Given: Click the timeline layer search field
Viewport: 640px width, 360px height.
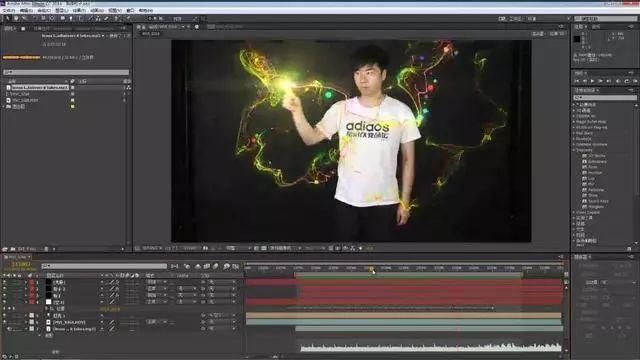Looking at the screenshot, I should (104, 266).
